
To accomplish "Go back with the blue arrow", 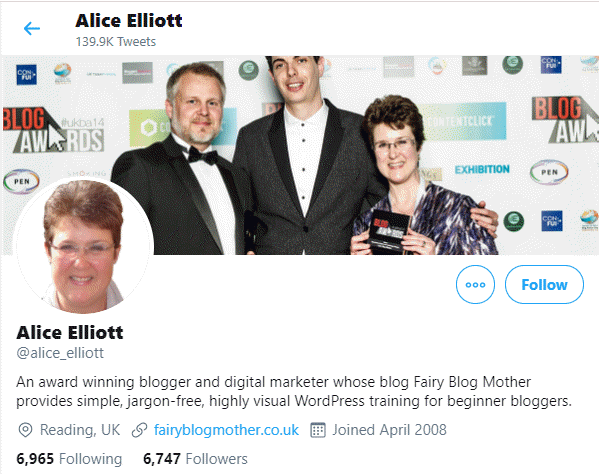I will pos(32,29).
